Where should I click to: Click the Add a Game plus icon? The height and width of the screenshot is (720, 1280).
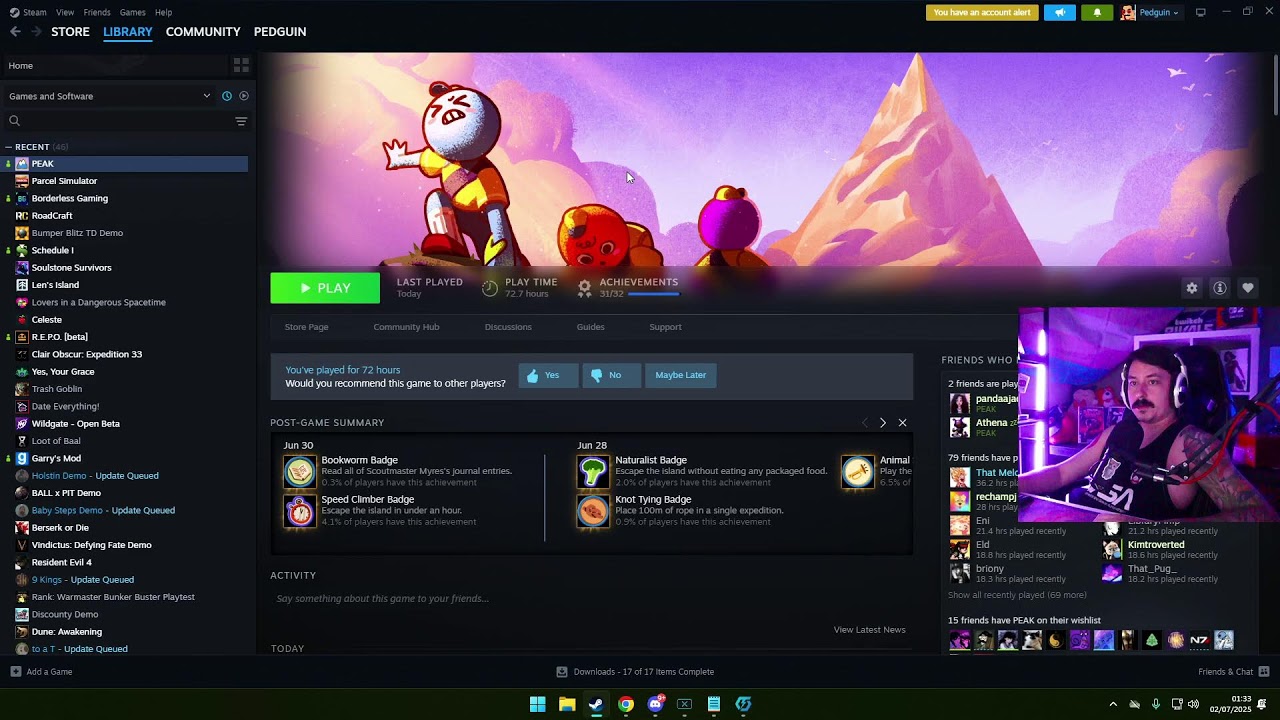tap(15, 672)
